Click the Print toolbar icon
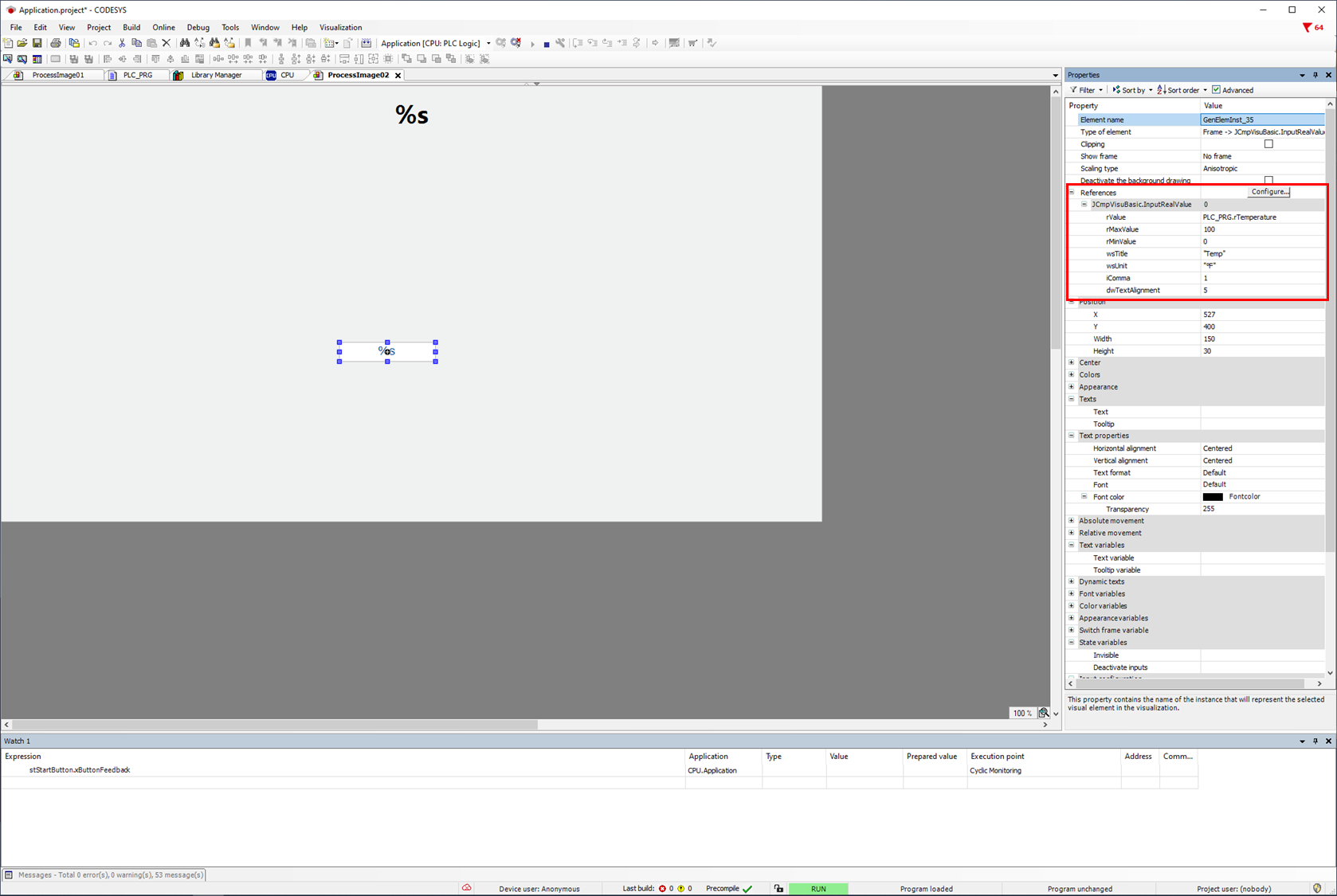Image resolution: width=1337 pixels, height=896 pixels. tap(56, 43)
